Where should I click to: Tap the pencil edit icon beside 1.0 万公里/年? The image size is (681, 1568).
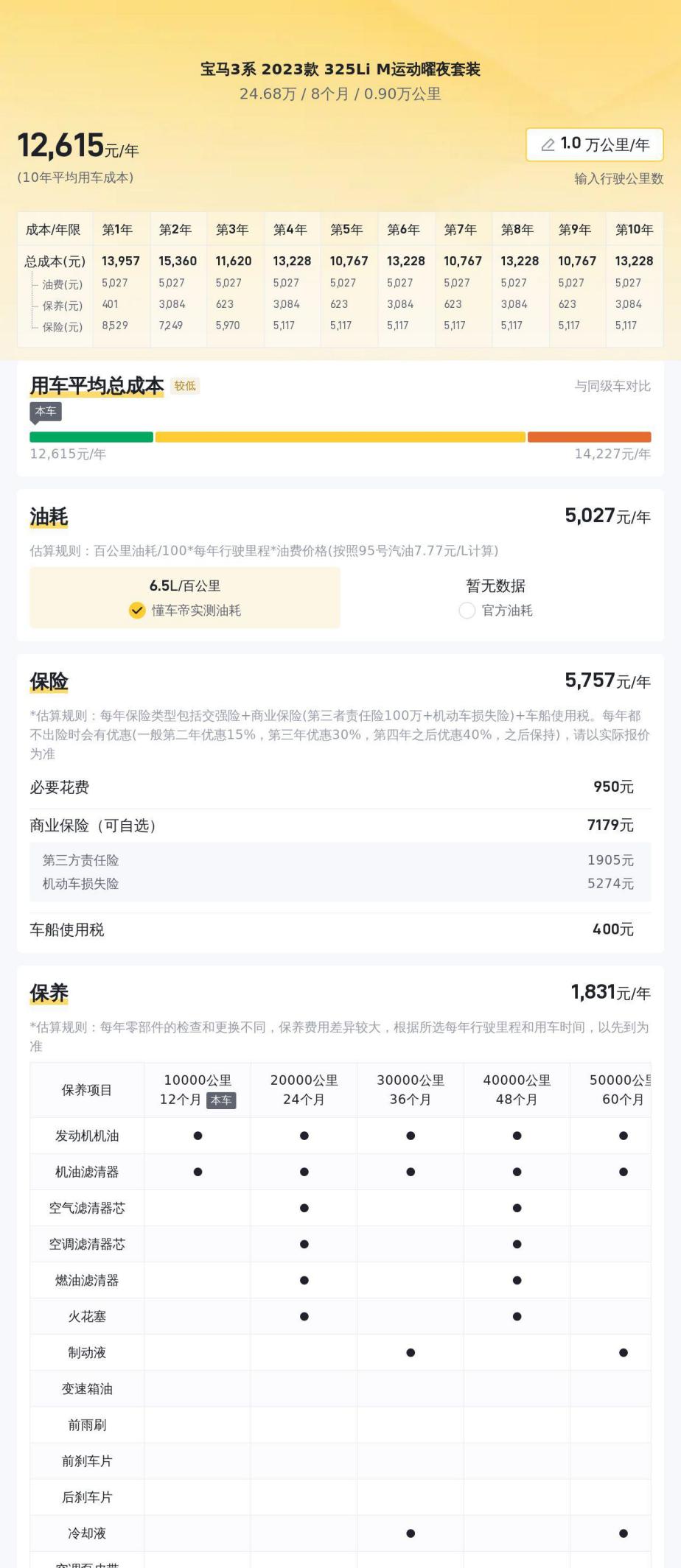548,145
